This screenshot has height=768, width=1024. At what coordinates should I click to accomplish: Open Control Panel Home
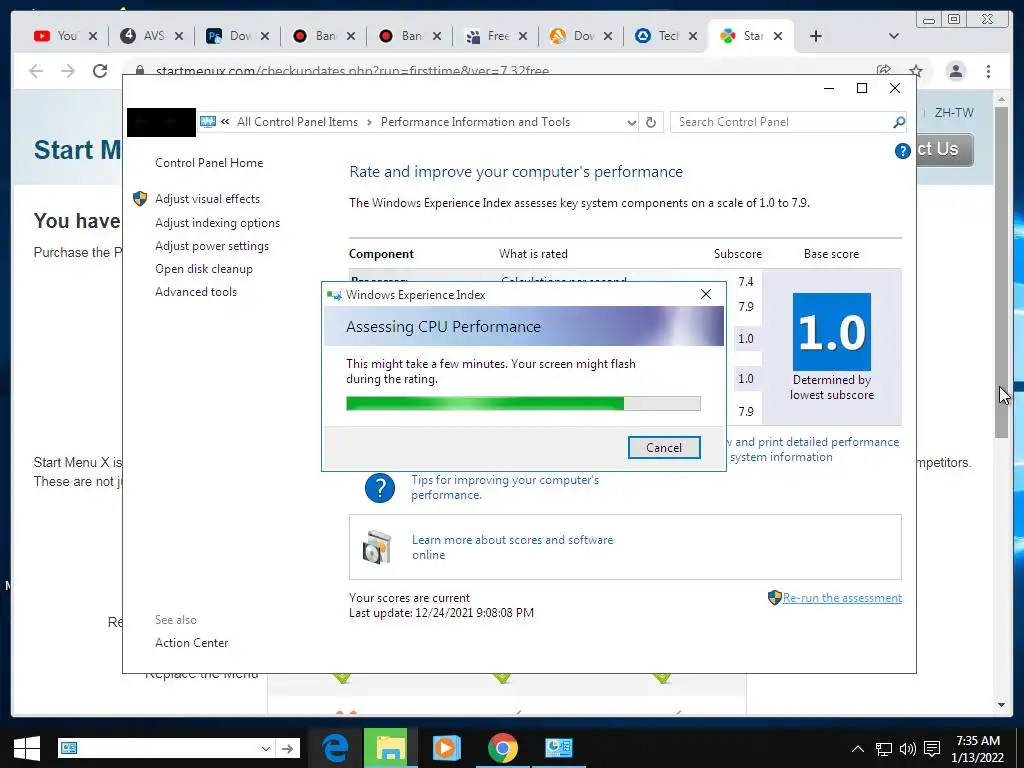point(209,163)
